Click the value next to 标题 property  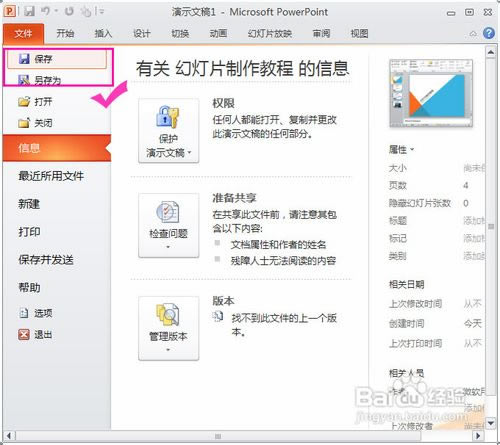[x=474, y=221]
